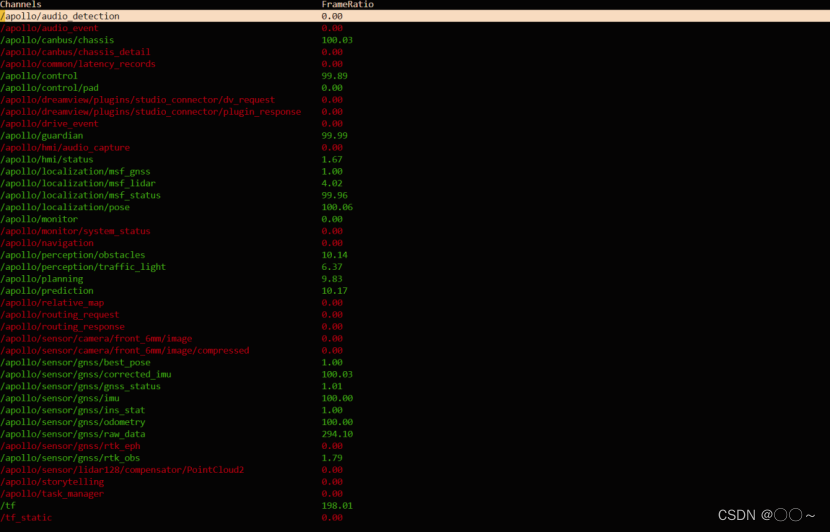Select the /apollo/hmi/status channel
This screenshot has width=831, height=532.
[x=47, y=159]
